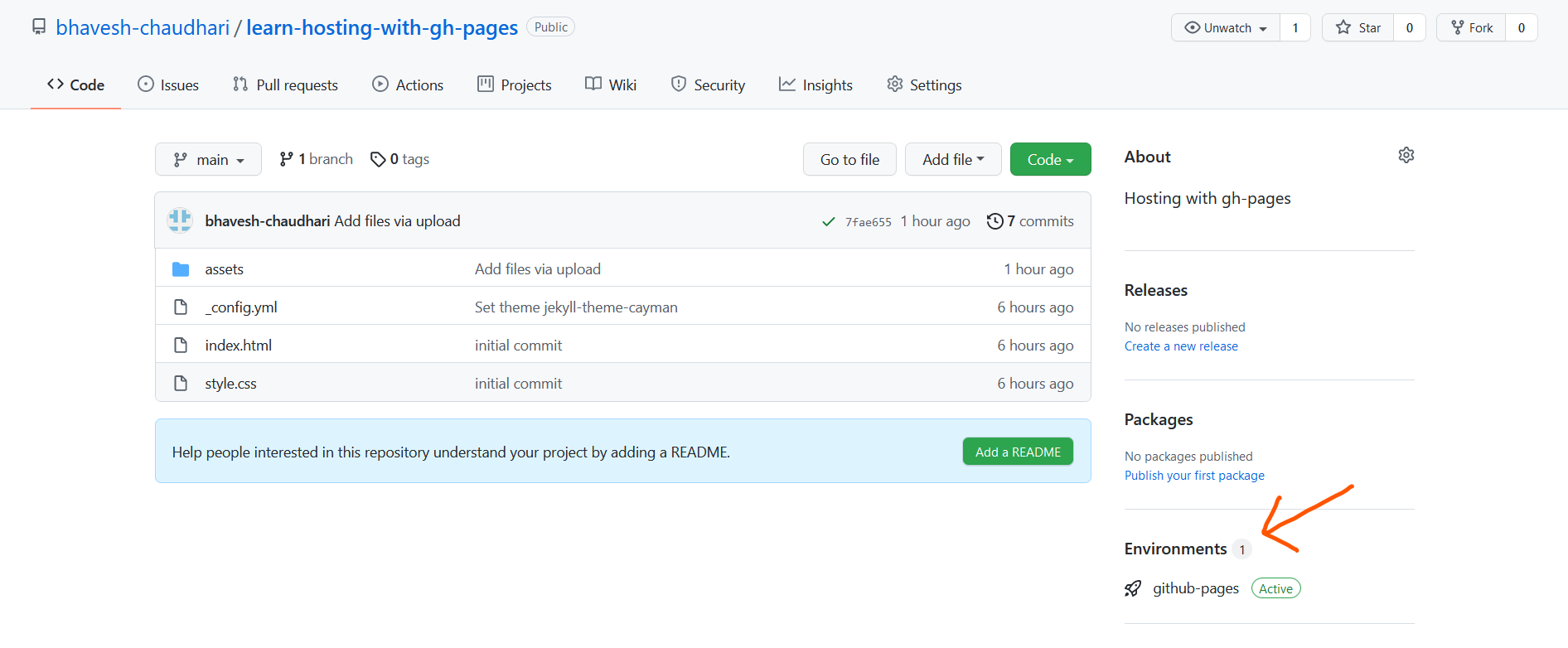Switch to the Code tab

[x=75, y=85]
